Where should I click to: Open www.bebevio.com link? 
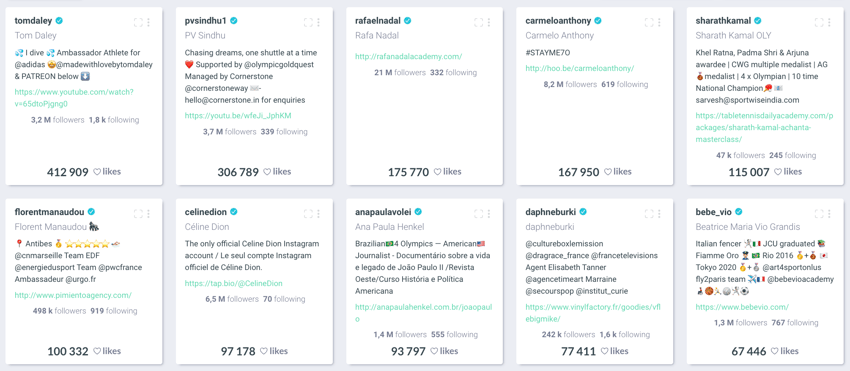point(742,307)
